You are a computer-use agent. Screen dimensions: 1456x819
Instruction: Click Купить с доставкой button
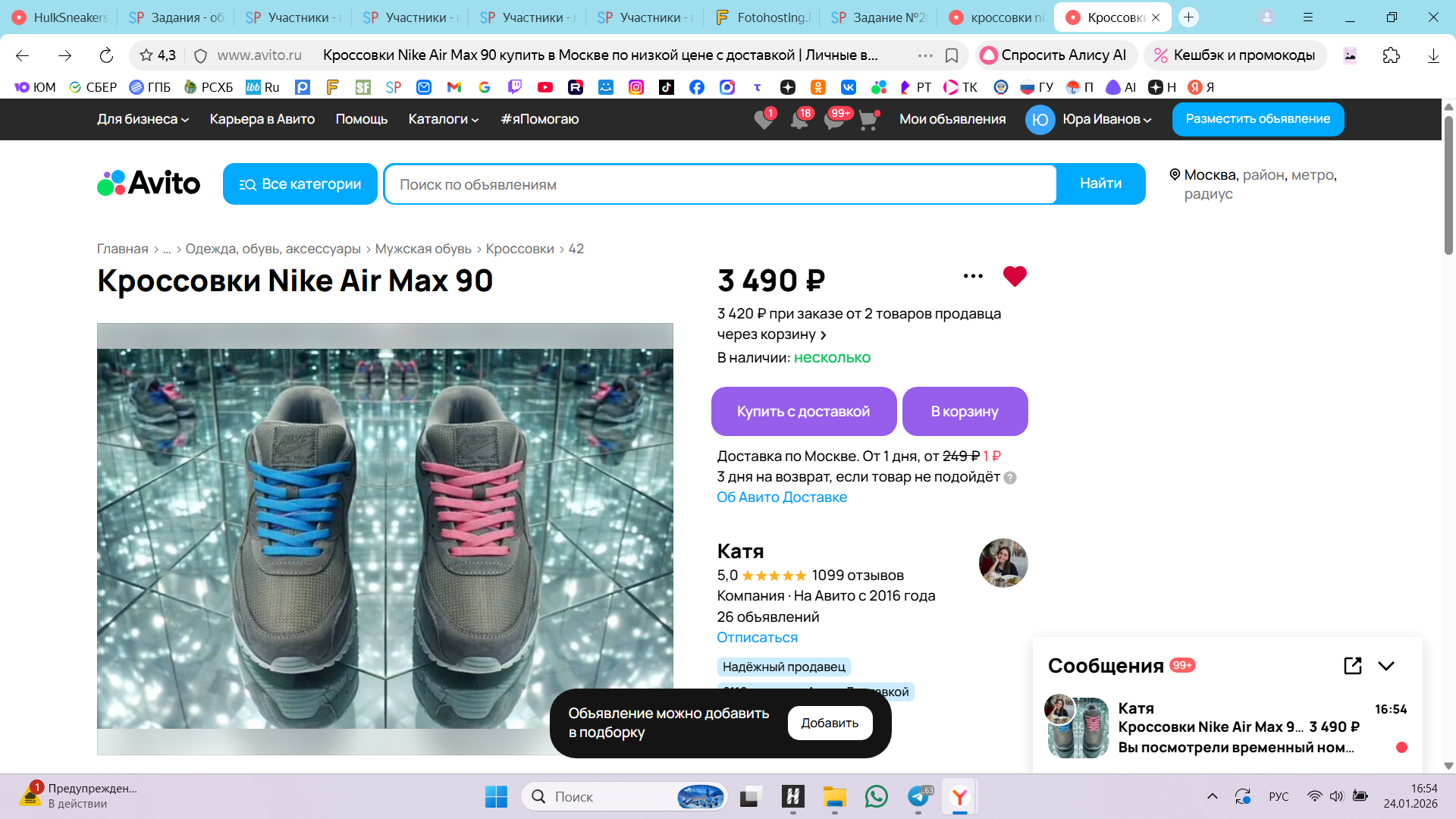[803, 412]
